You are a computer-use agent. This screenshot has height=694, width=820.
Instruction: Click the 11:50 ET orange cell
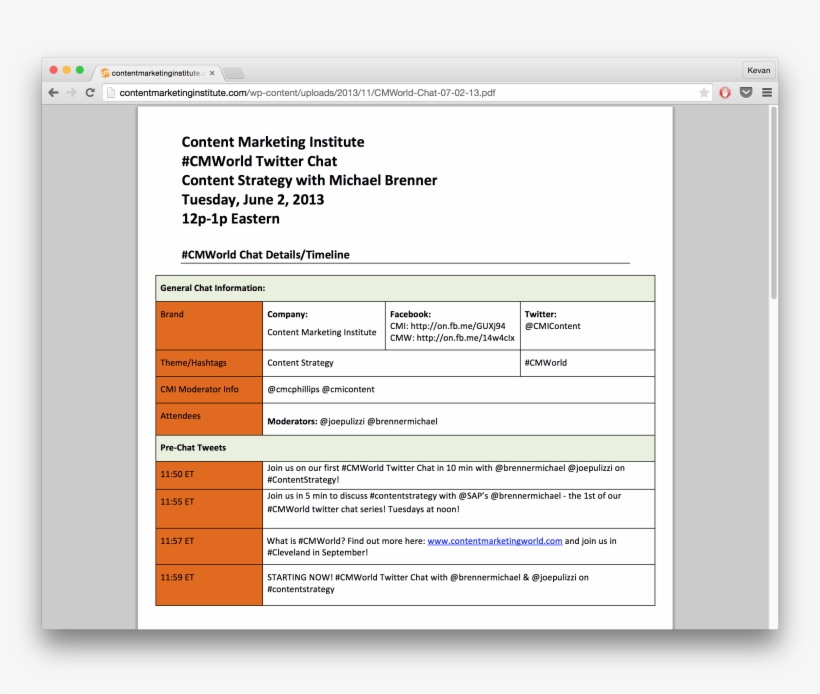pos(209,475)
